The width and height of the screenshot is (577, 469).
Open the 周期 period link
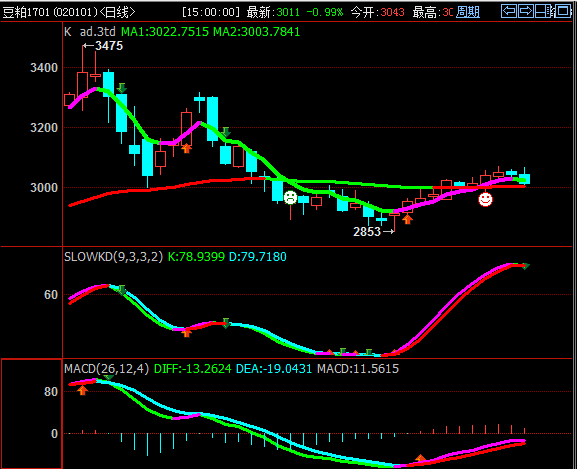point(468,12)
